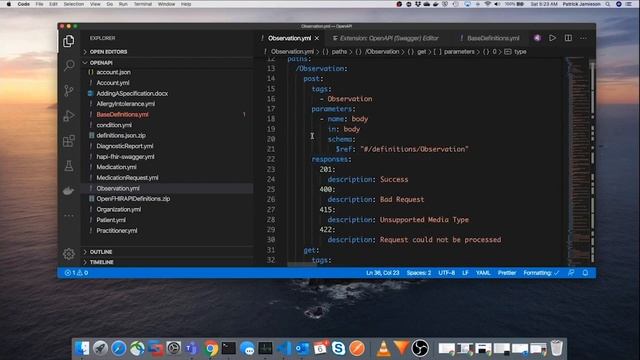The image size is (640, 360).
Task: Change indentation via Spaces: 2
Action: click(x=419, y=273)
